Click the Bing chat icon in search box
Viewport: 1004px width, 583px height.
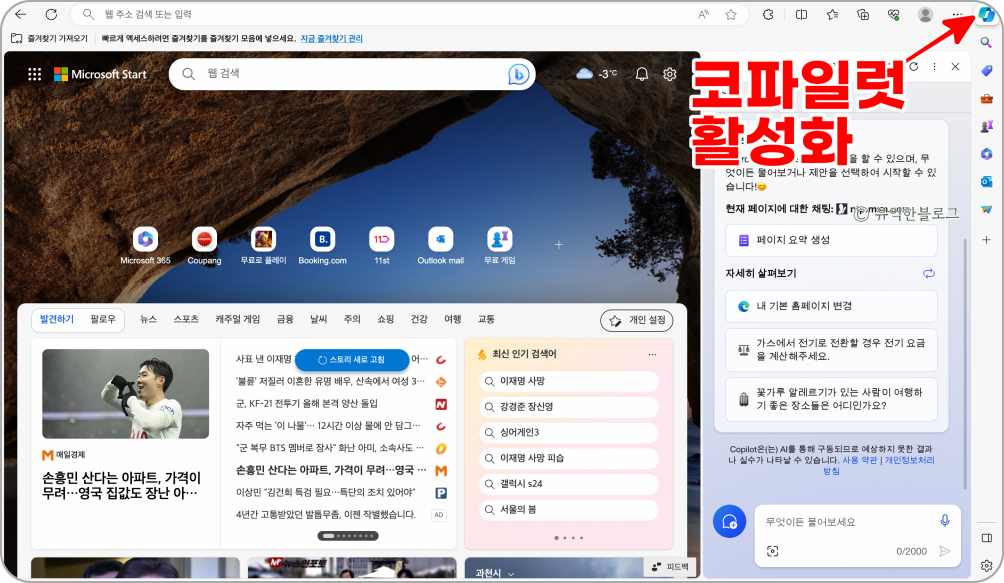519,74
